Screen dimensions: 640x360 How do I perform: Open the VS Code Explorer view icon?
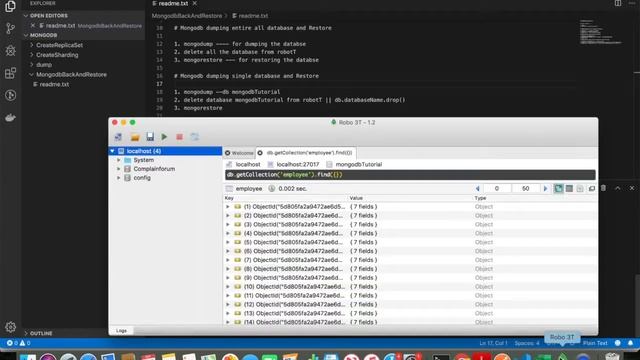(10, 6)
